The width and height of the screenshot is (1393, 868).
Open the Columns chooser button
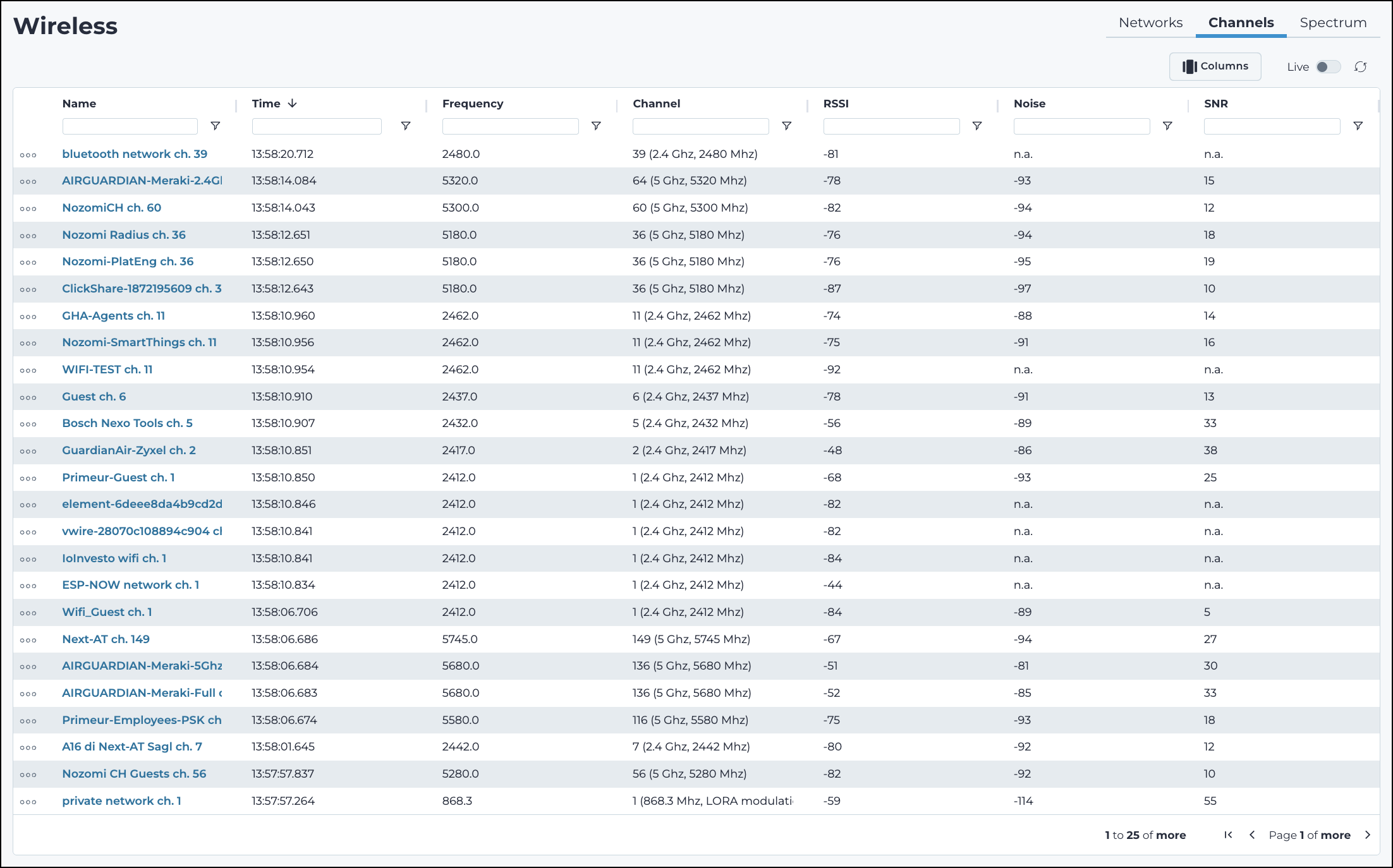[1215, 66]
